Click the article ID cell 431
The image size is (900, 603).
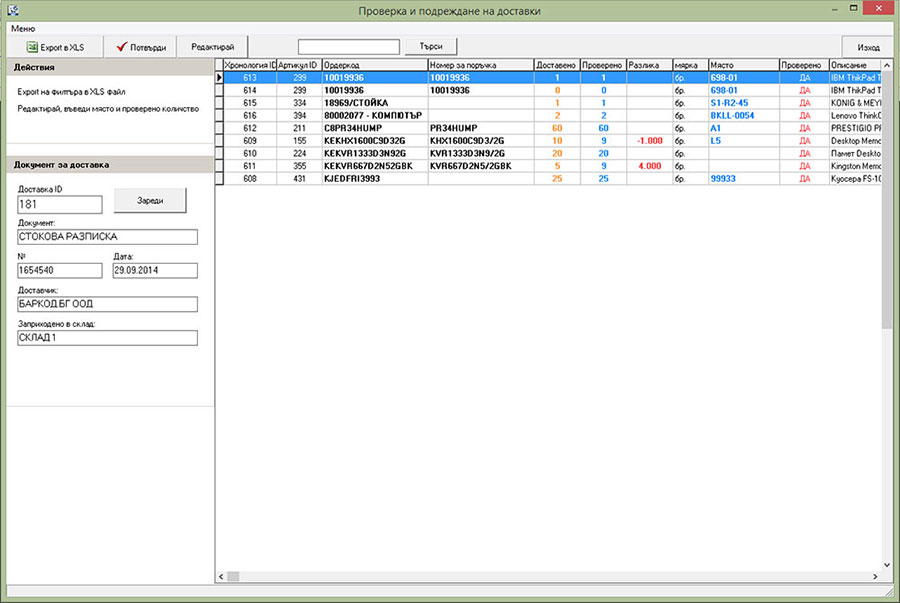pyautogui.click(x=299, y=178)
